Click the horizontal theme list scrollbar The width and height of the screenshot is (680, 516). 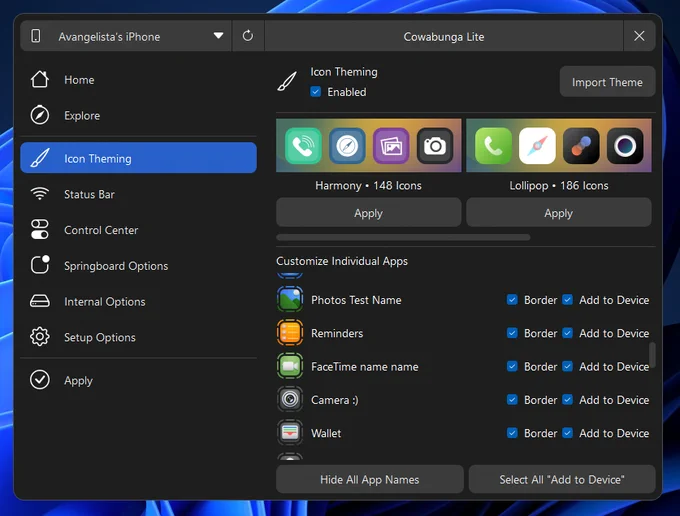point(403,237)
